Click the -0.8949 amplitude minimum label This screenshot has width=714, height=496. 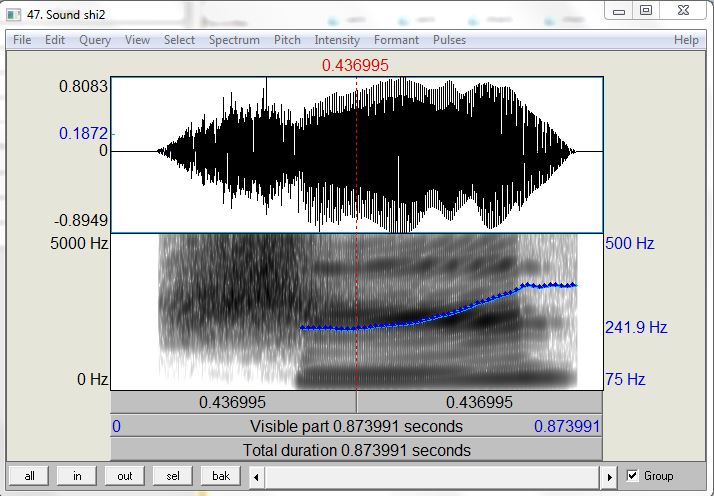81,220
